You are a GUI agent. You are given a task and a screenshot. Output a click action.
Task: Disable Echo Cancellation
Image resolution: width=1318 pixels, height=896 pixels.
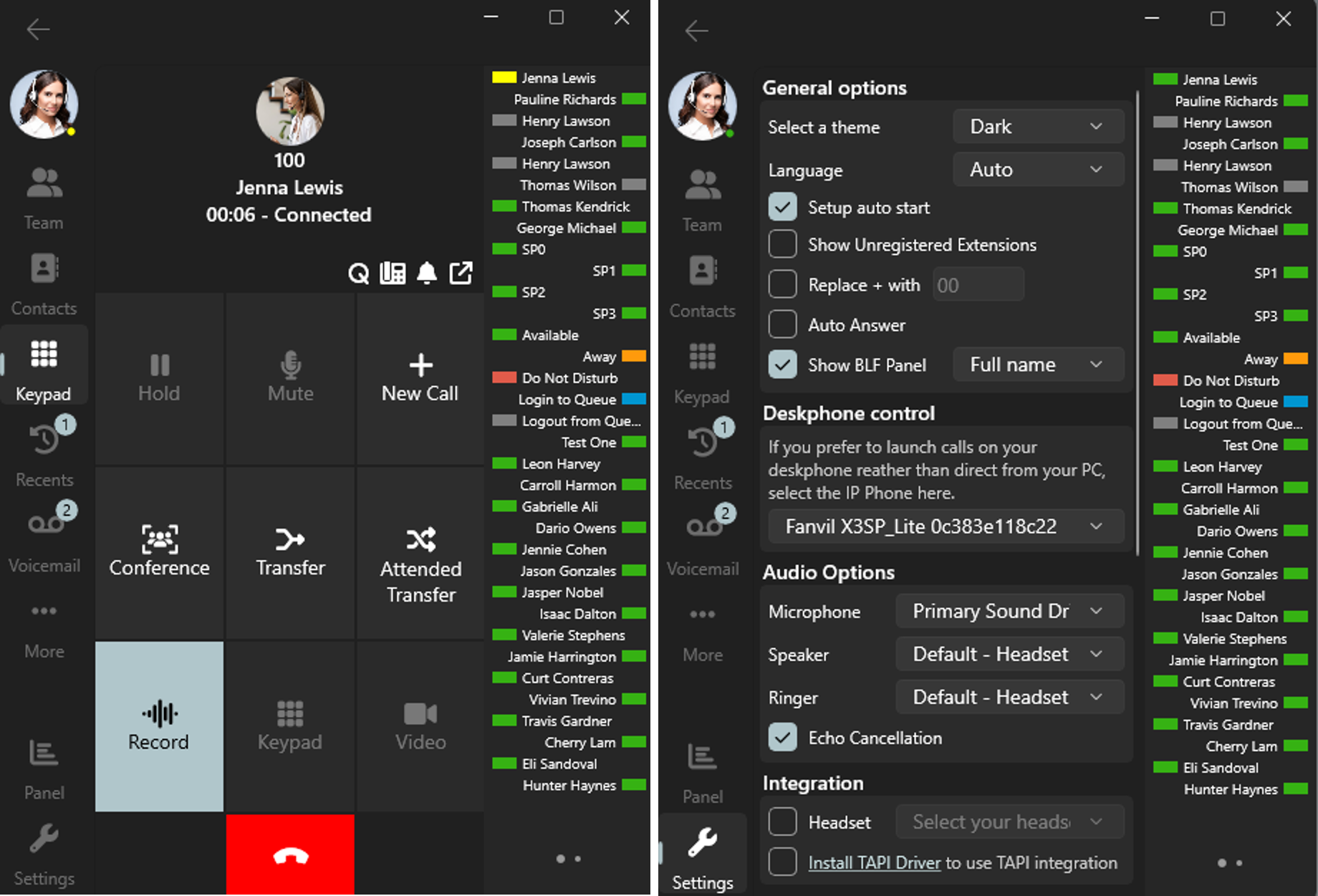tap(782, 737)
